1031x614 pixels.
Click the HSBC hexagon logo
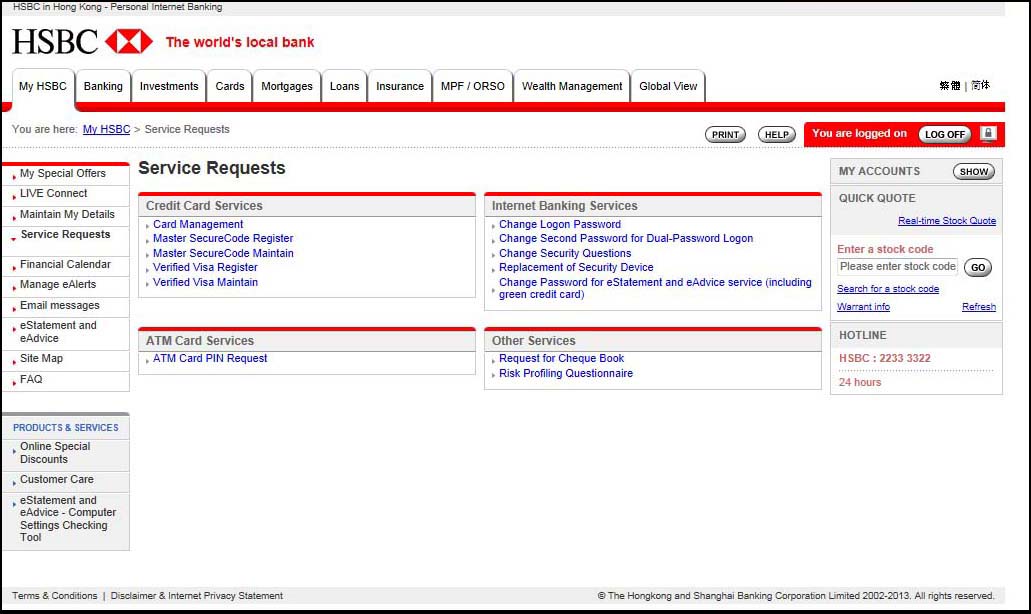[x=129, y=41]
